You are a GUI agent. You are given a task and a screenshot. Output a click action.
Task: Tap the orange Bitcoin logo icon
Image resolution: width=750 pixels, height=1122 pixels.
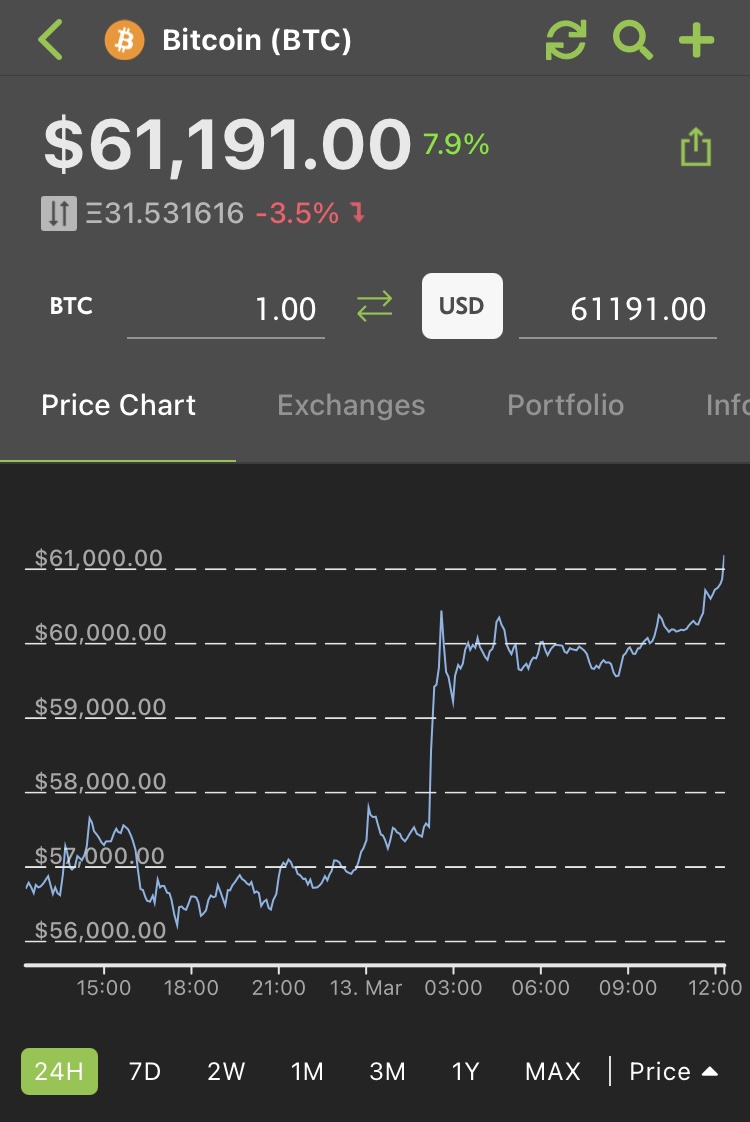[125, 41]
